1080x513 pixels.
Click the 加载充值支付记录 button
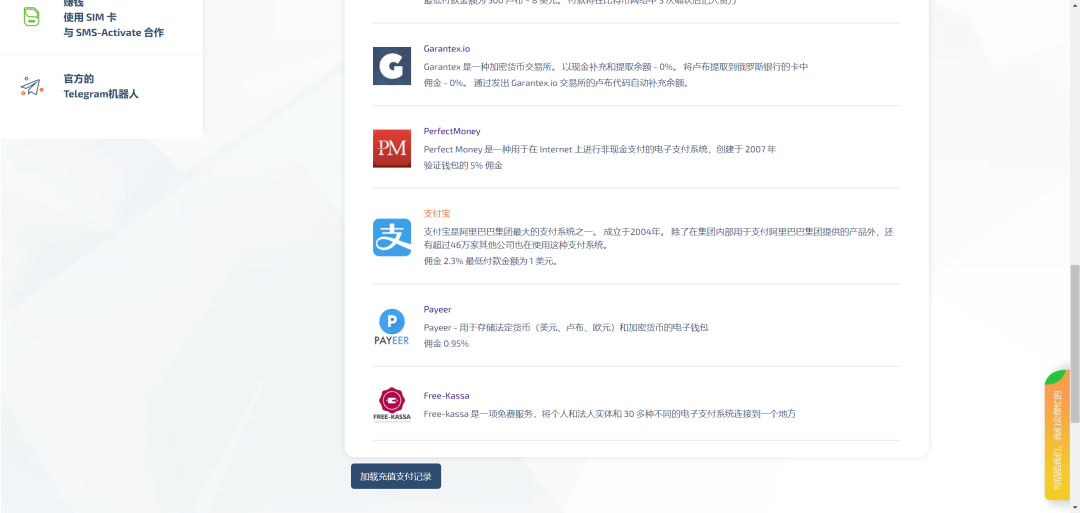[396, 477]
